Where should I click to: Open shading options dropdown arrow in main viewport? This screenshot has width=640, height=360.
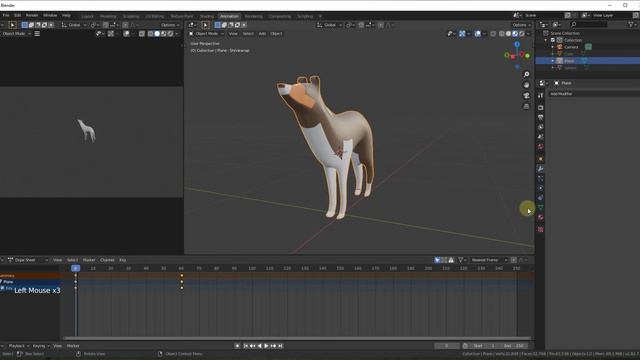pyautogui.click(x=528, y=33)
